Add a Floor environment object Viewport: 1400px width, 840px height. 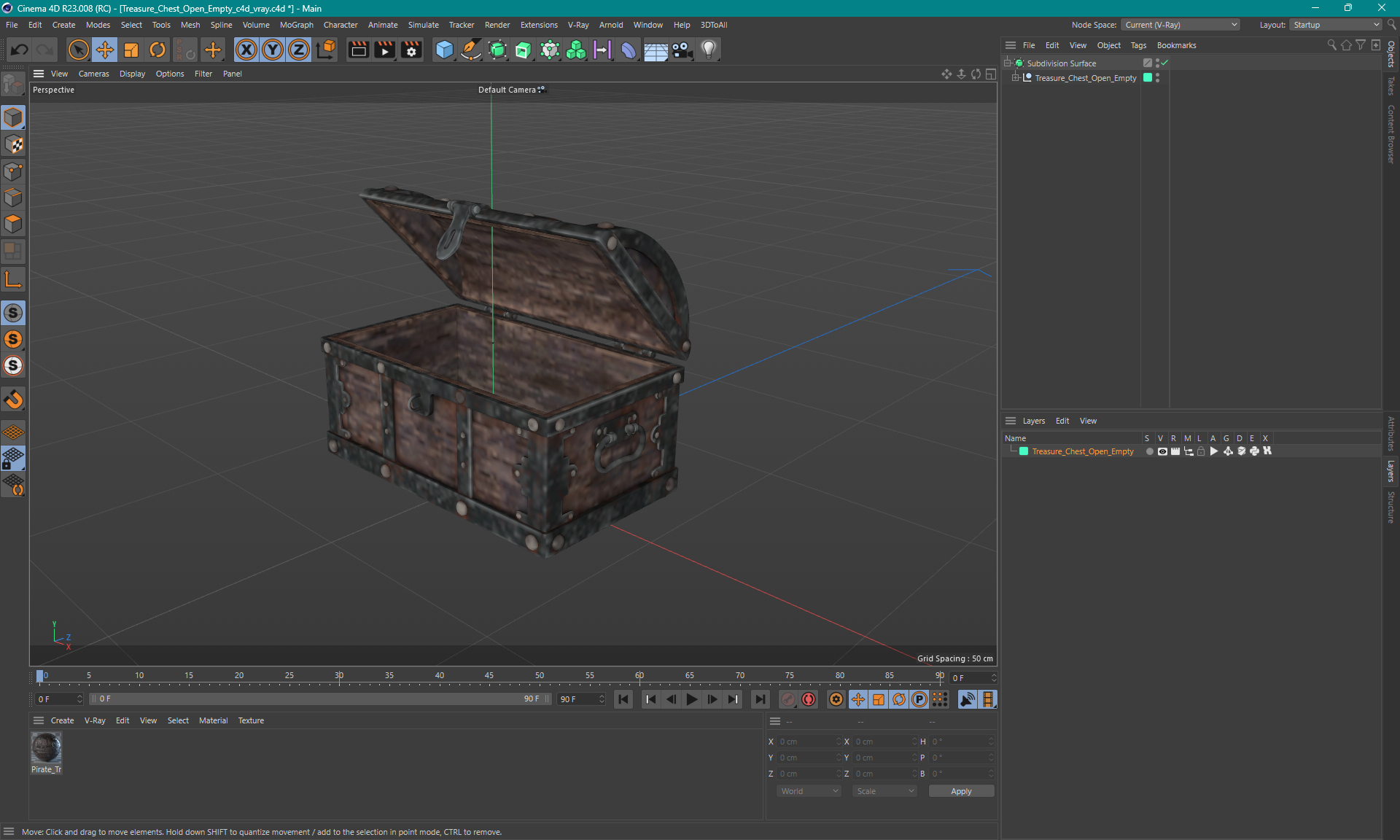coord(656,50)
